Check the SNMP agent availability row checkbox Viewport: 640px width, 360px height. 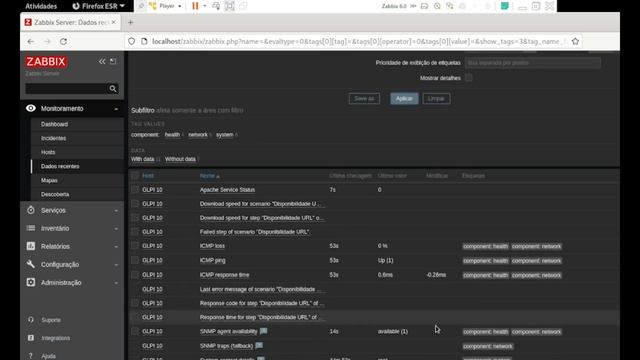click(135, 331)
